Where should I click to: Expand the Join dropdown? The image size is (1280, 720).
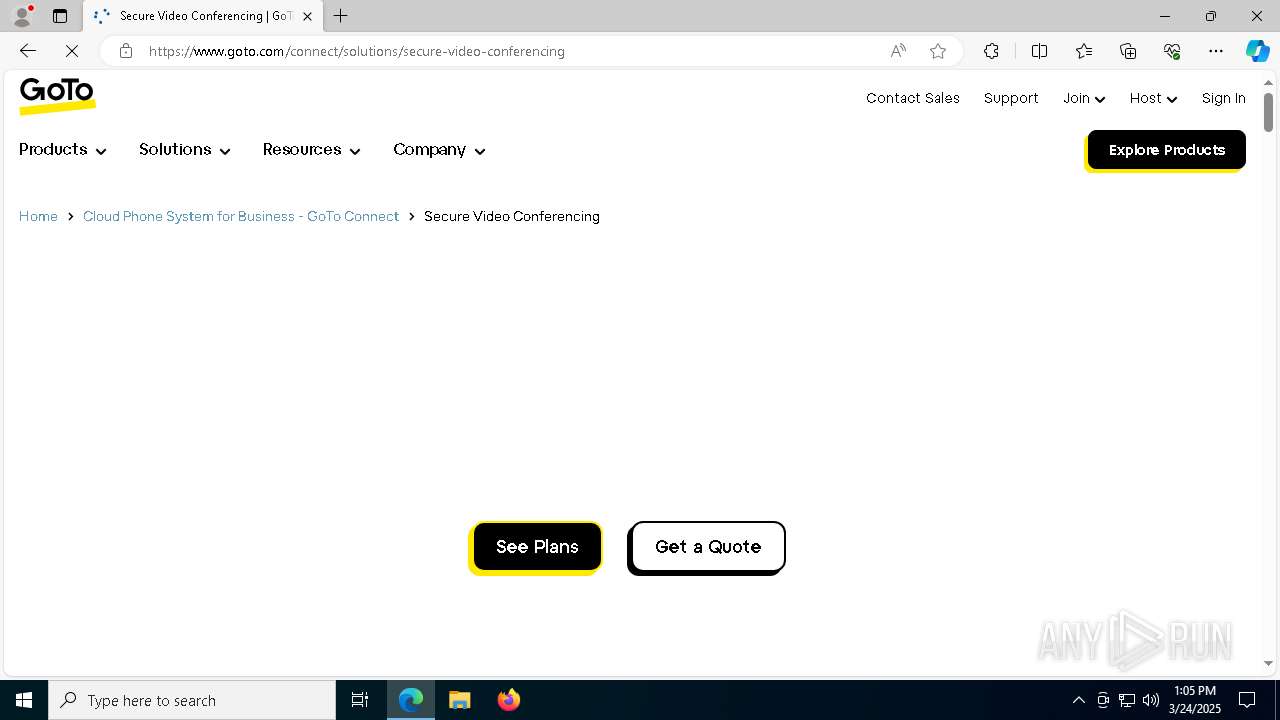click(x=1084, y=98)
